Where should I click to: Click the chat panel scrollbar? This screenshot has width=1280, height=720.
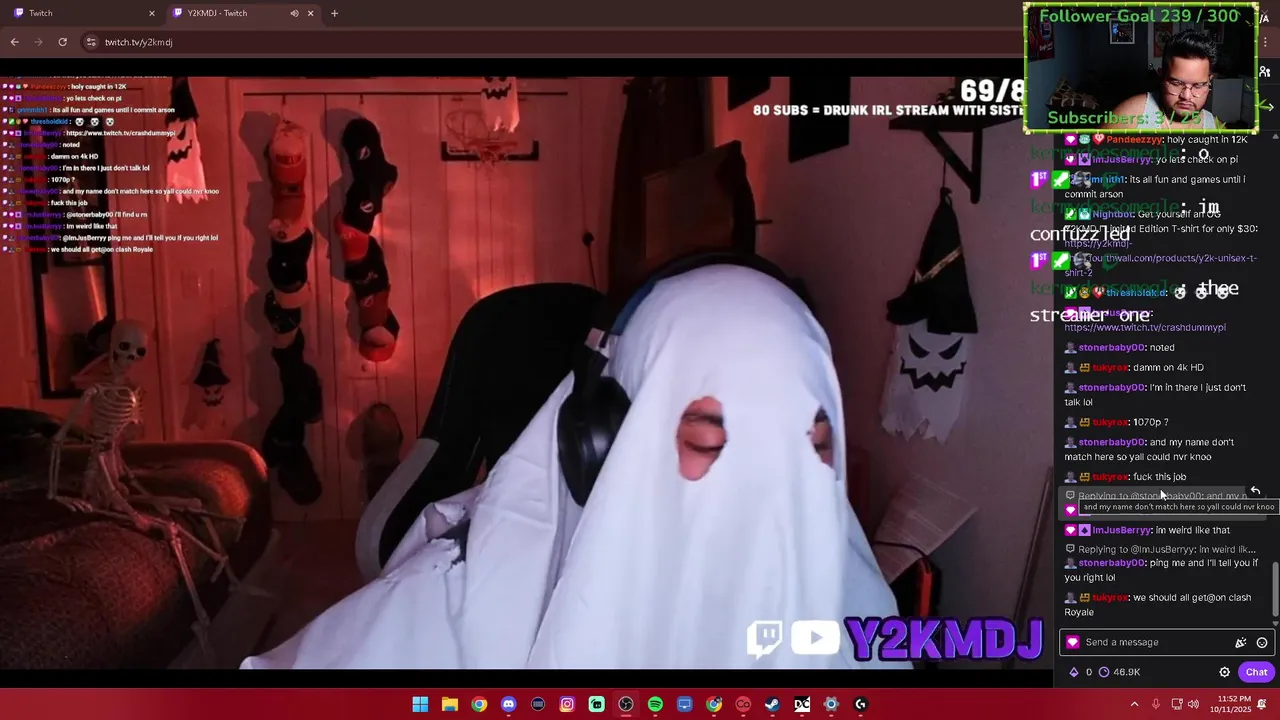coord(1274,590)
